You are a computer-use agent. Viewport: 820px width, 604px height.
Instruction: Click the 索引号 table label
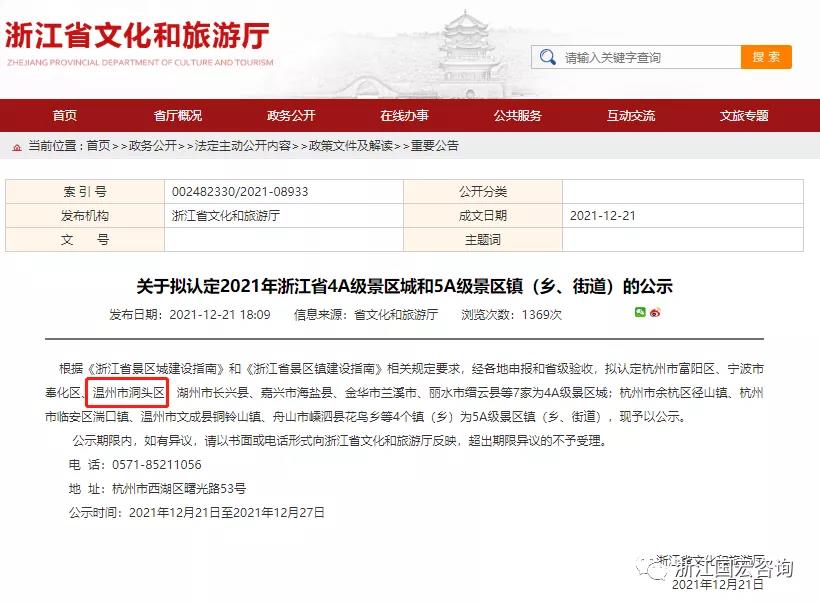pyautogui.click(x=85, y=192)
